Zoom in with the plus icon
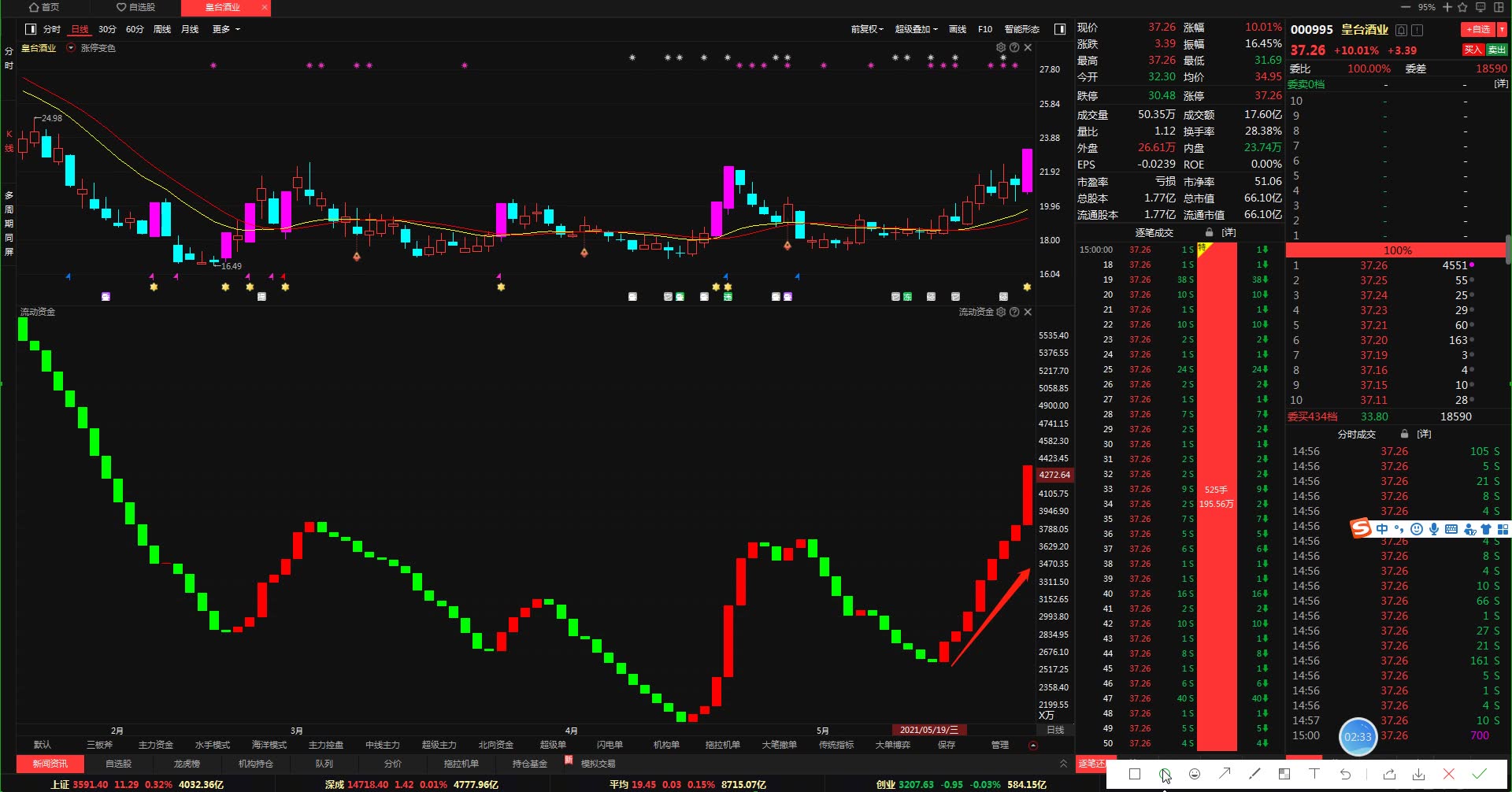Screen dimensions: 1512x792 (x=1447, y=7)
